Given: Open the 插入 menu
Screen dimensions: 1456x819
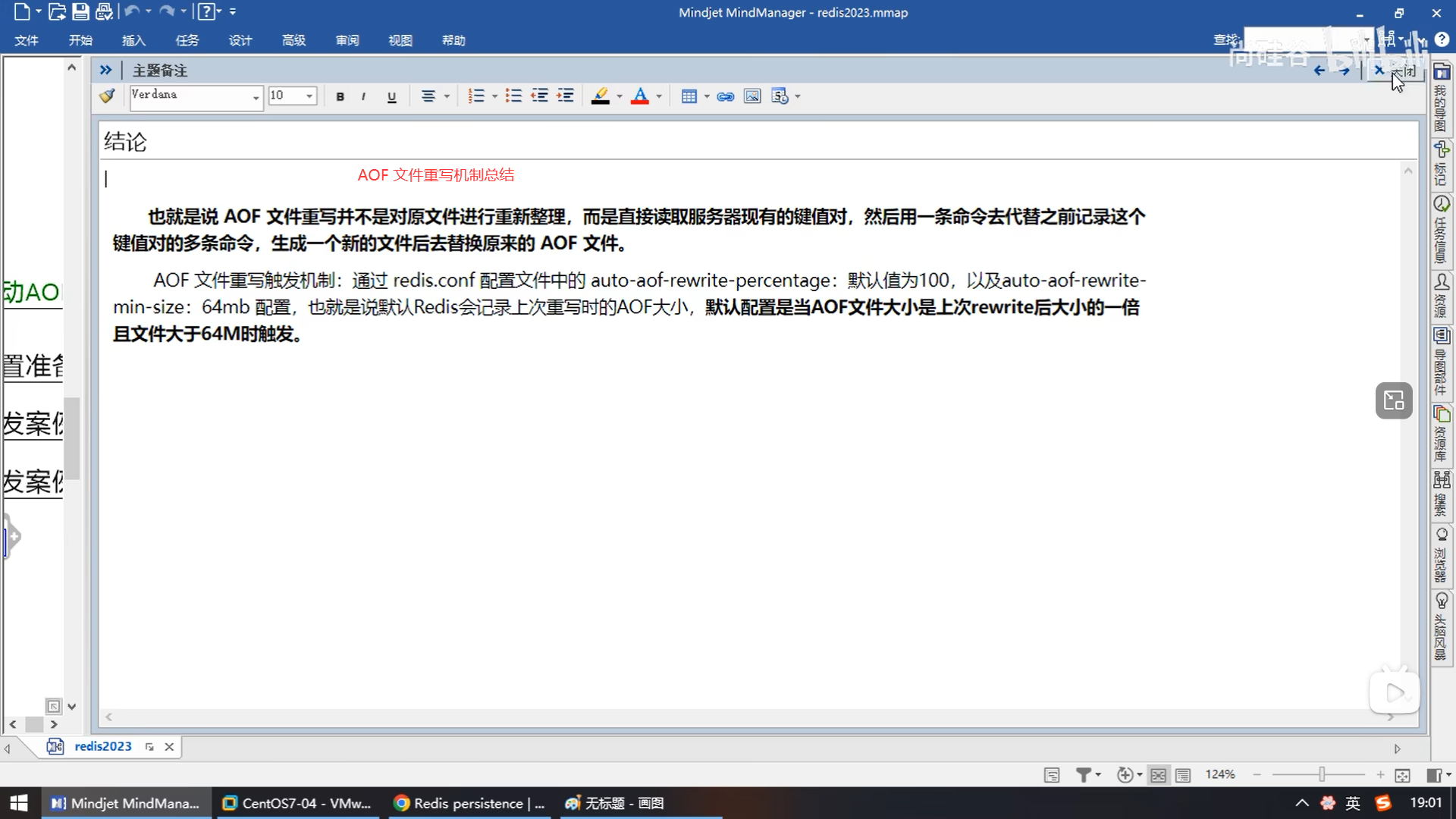Looking at the screenshot, I should tap(133, 40).
